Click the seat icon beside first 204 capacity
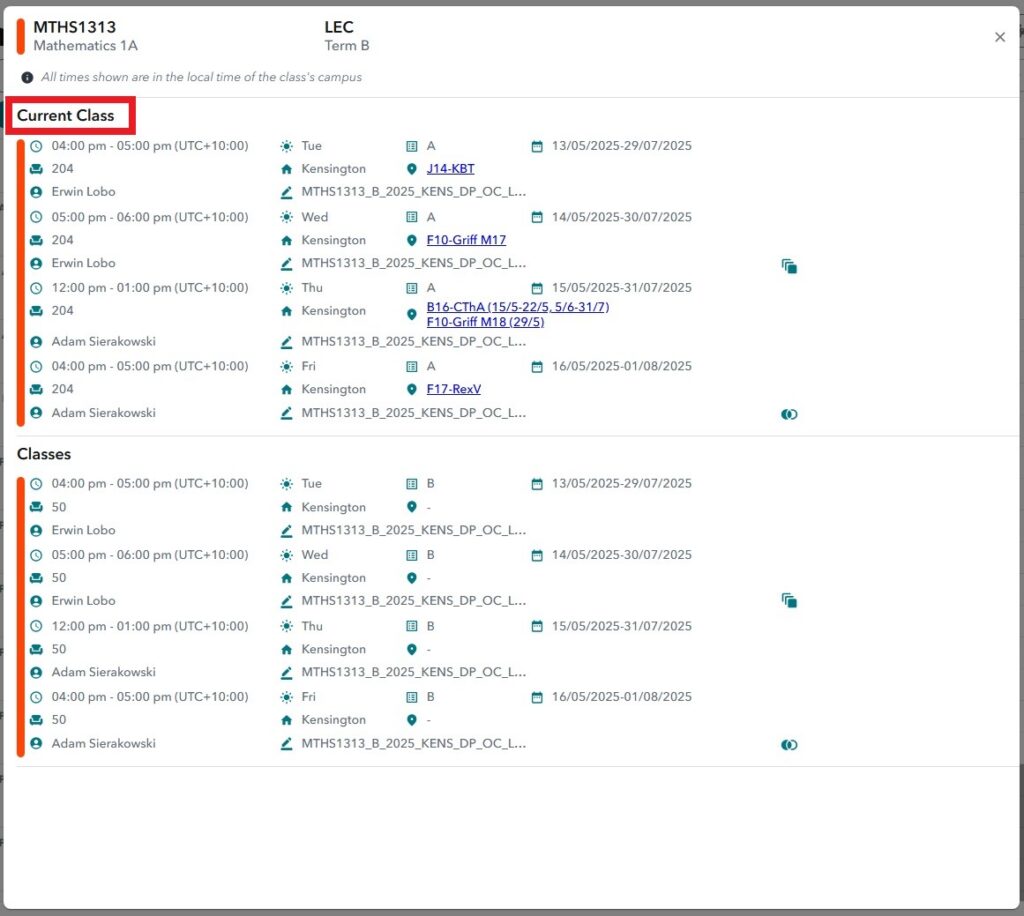 click(36, 169)
